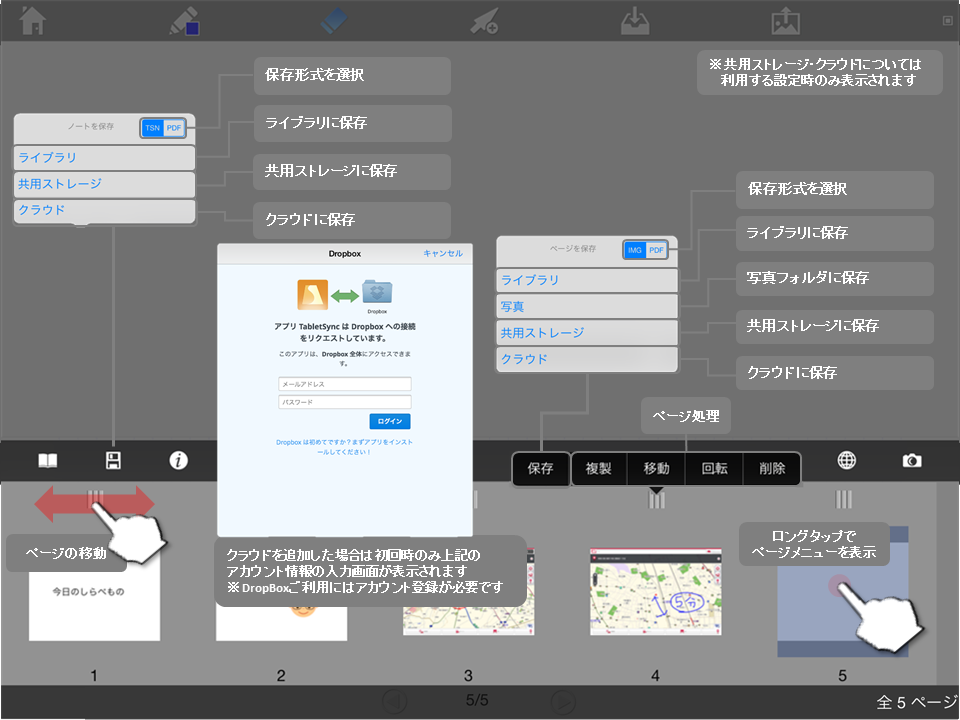Viewport: 960px width, 720px height.
Task: Switch to IMG format in page save popup
Action: (635, 250)
